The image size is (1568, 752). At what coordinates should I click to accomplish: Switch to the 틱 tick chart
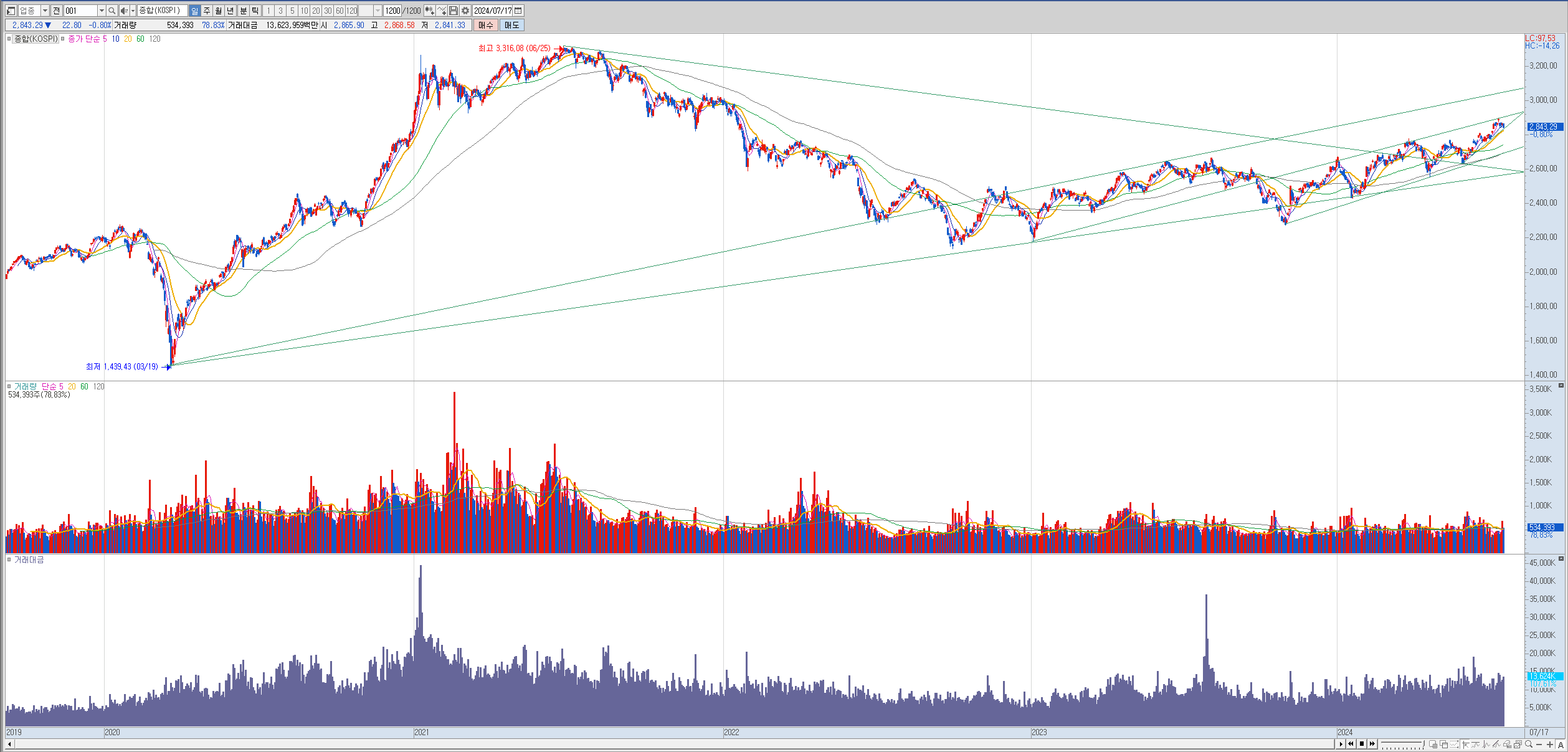255,11
